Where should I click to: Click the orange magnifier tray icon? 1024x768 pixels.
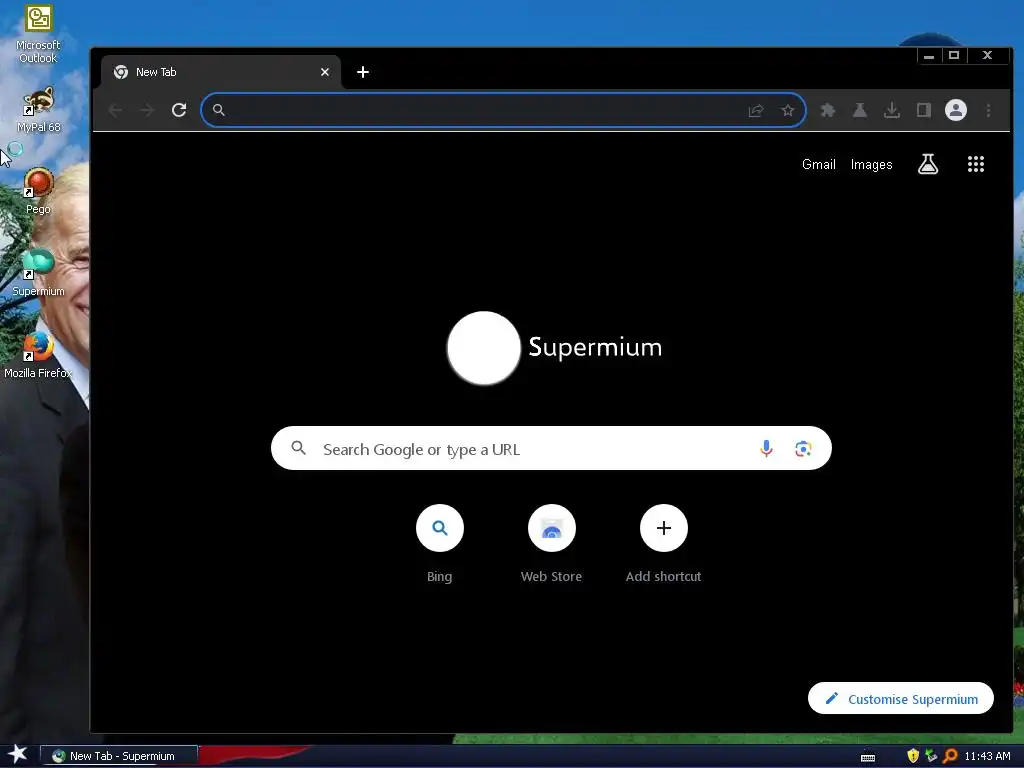coord(950,756)
